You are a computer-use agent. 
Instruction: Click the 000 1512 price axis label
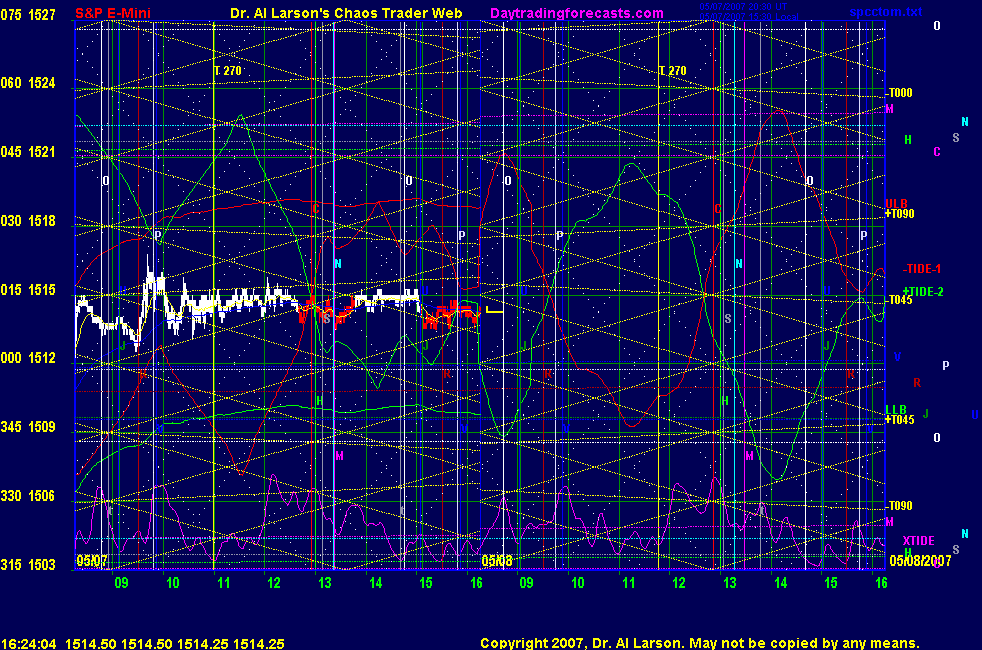[28, 358]
